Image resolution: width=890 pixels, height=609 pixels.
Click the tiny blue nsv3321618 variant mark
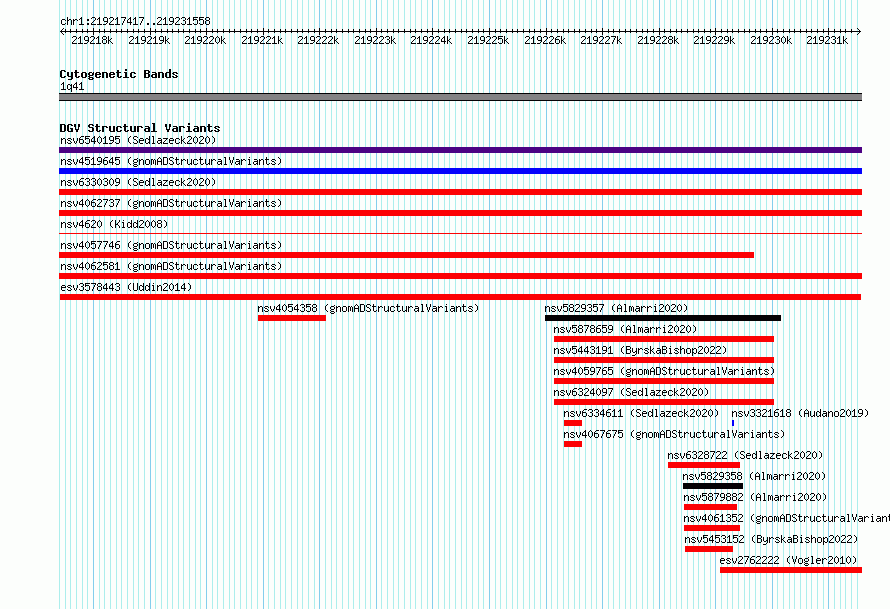733,423
